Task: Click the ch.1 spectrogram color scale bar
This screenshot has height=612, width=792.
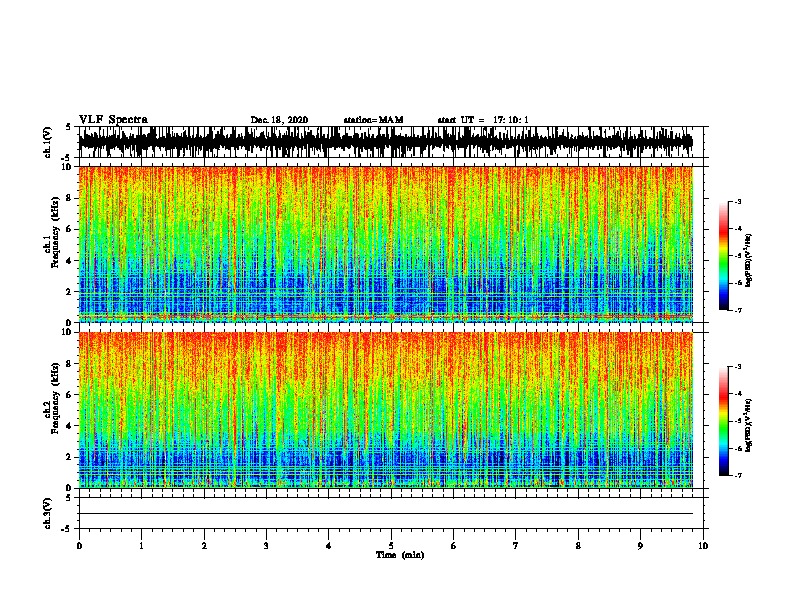Action: [723, 256]
